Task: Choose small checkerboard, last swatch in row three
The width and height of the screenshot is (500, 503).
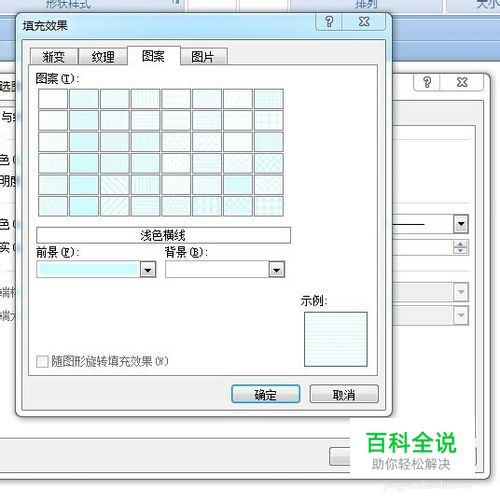Action: point(269,142)
